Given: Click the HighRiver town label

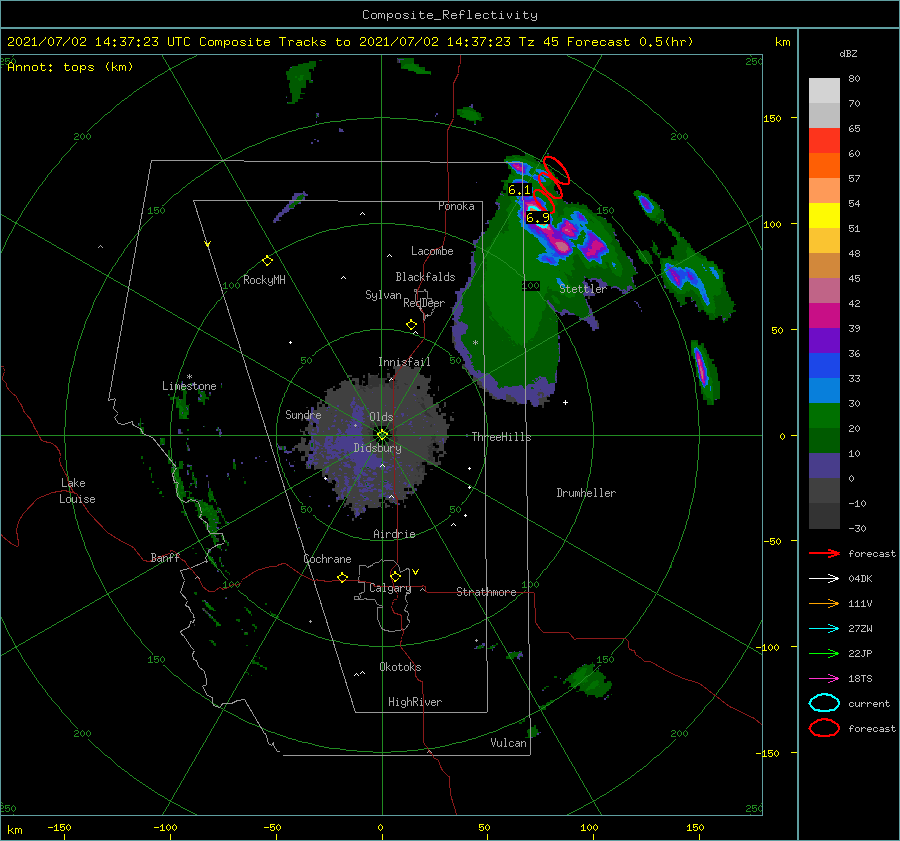Looking at the screenshot, I should pyautogui.click(x=414, y=702).
